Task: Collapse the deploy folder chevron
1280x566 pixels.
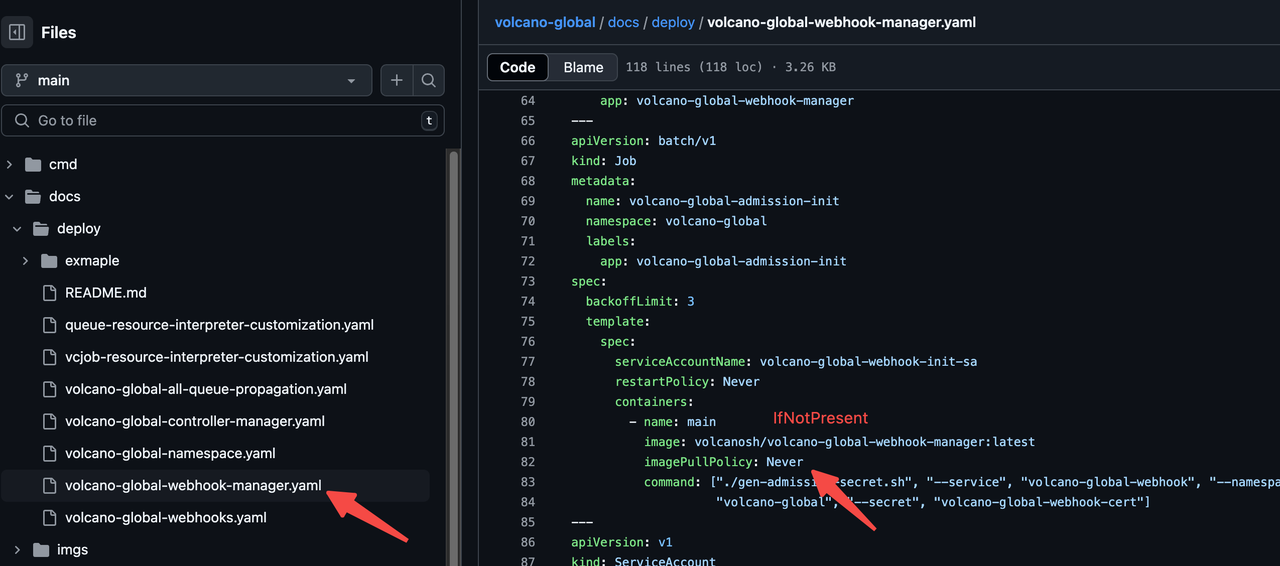Action: click(17, 228)
